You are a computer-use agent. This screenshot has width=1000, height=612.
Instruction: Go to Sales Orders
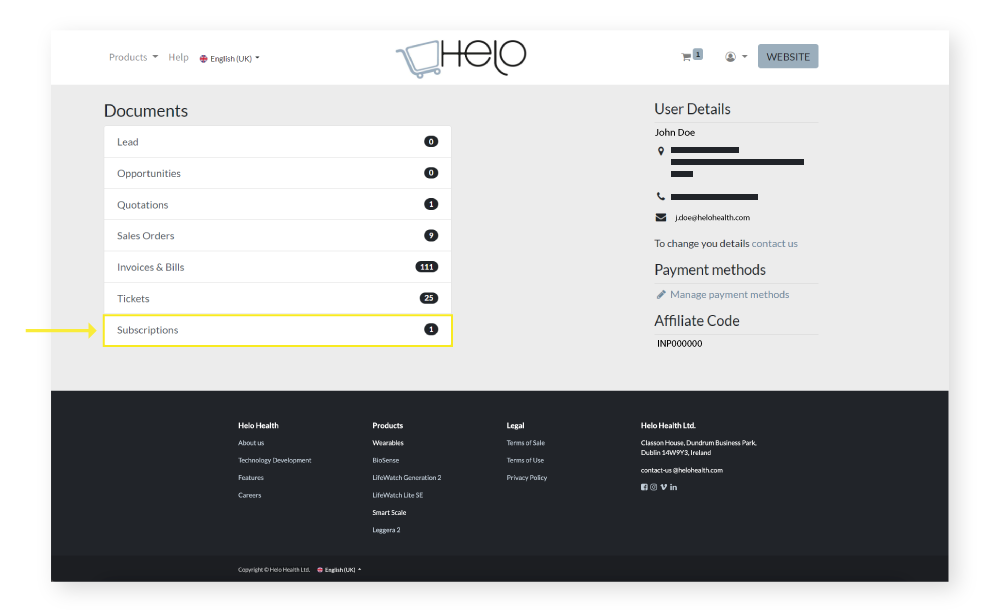click(x=278, y=236)
